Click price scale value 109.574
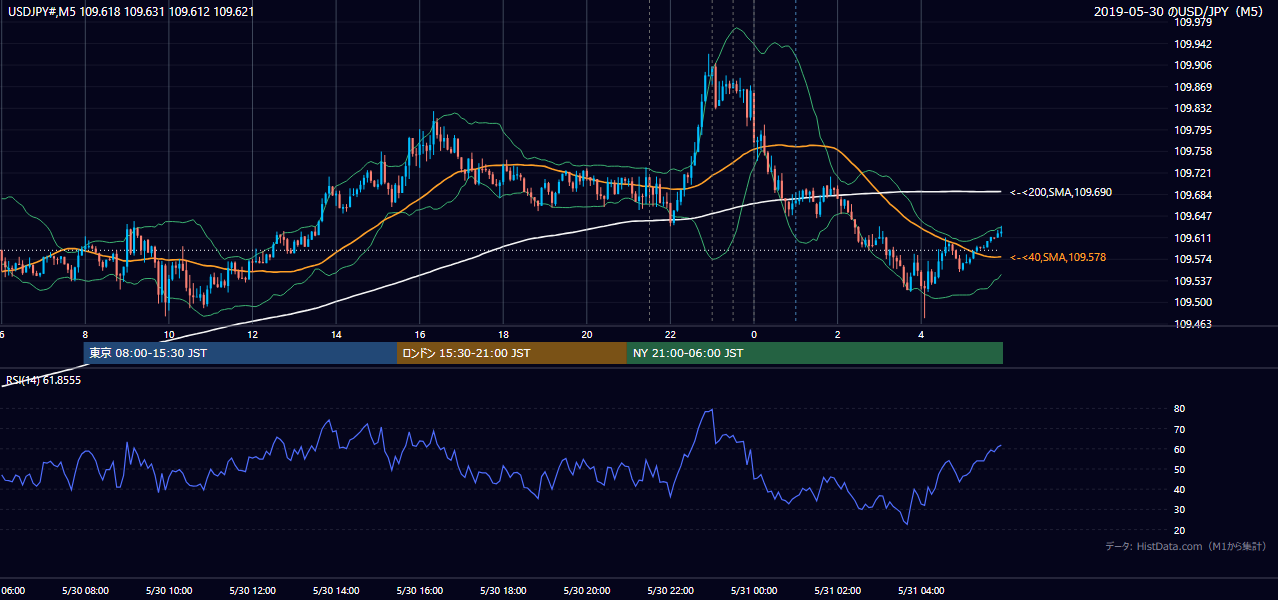Screen dimensions: 1278x600 1193,259
